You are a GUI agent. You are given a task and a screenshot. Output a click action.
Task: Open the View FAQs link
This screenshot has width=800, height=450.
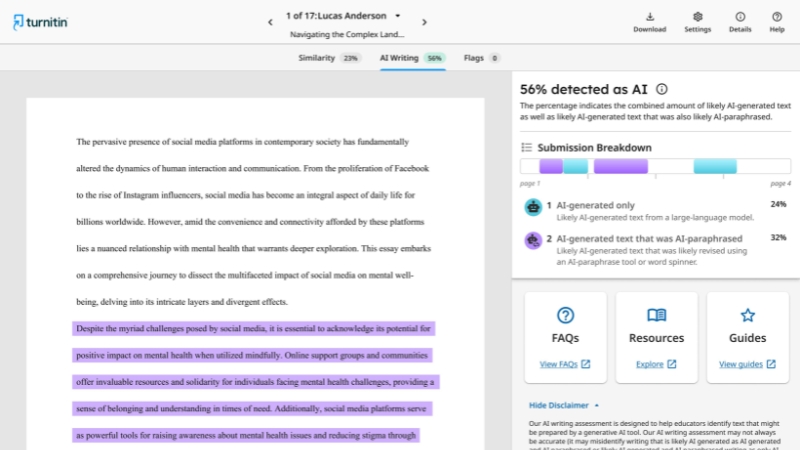pyautogui.click(x=565, y=364)
